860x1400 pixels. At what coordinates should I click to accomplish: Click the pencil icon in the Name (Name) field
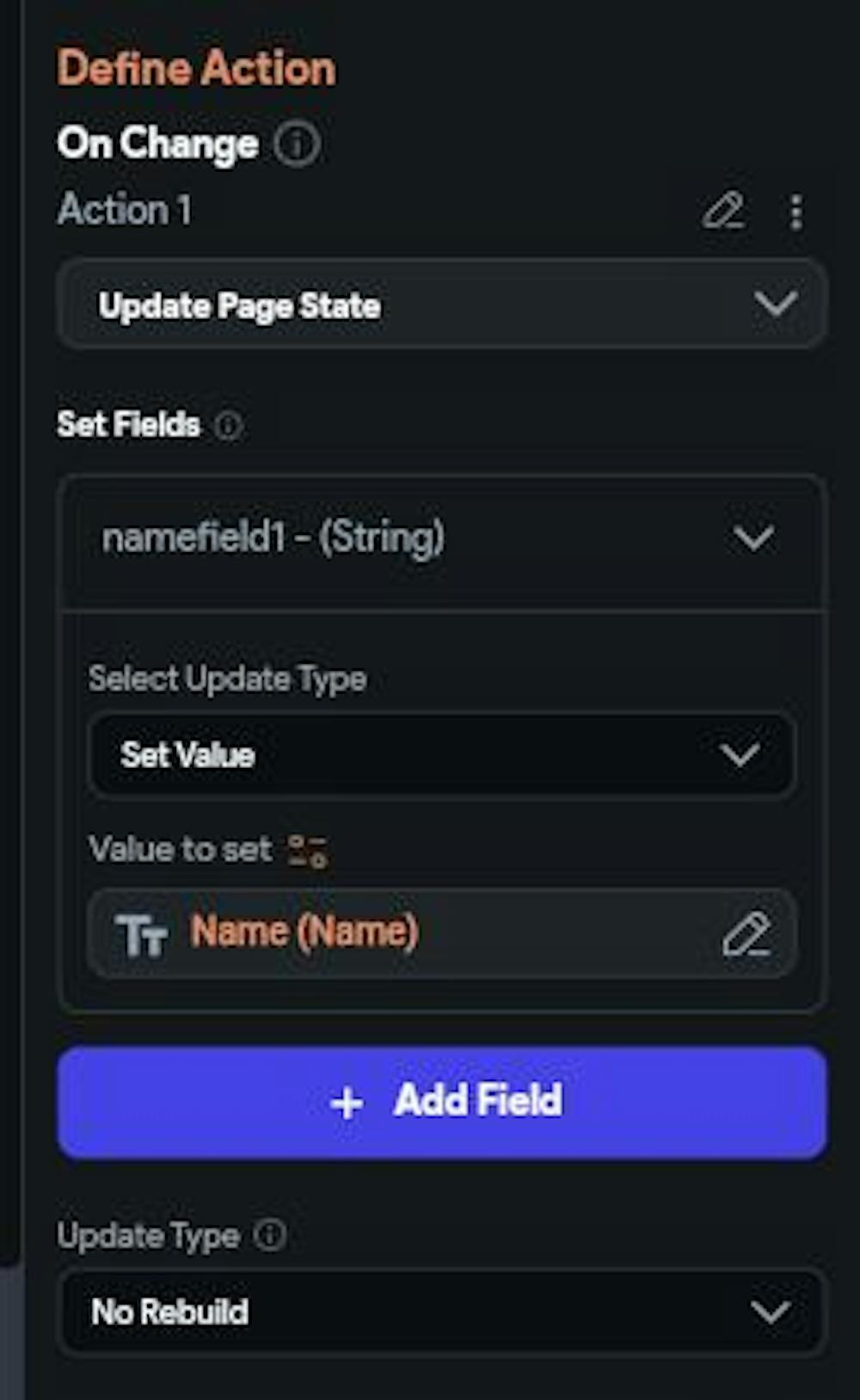[x=746, y=935]
